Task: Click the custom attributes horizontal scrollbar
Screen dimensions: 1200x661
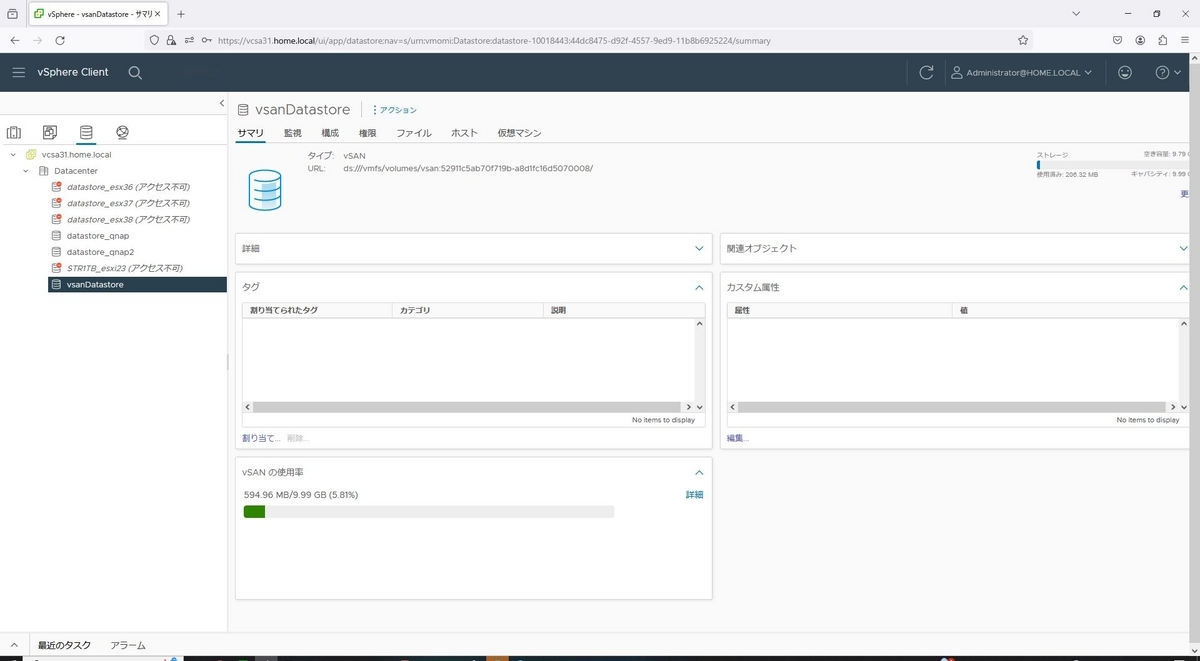Action: 952,407
